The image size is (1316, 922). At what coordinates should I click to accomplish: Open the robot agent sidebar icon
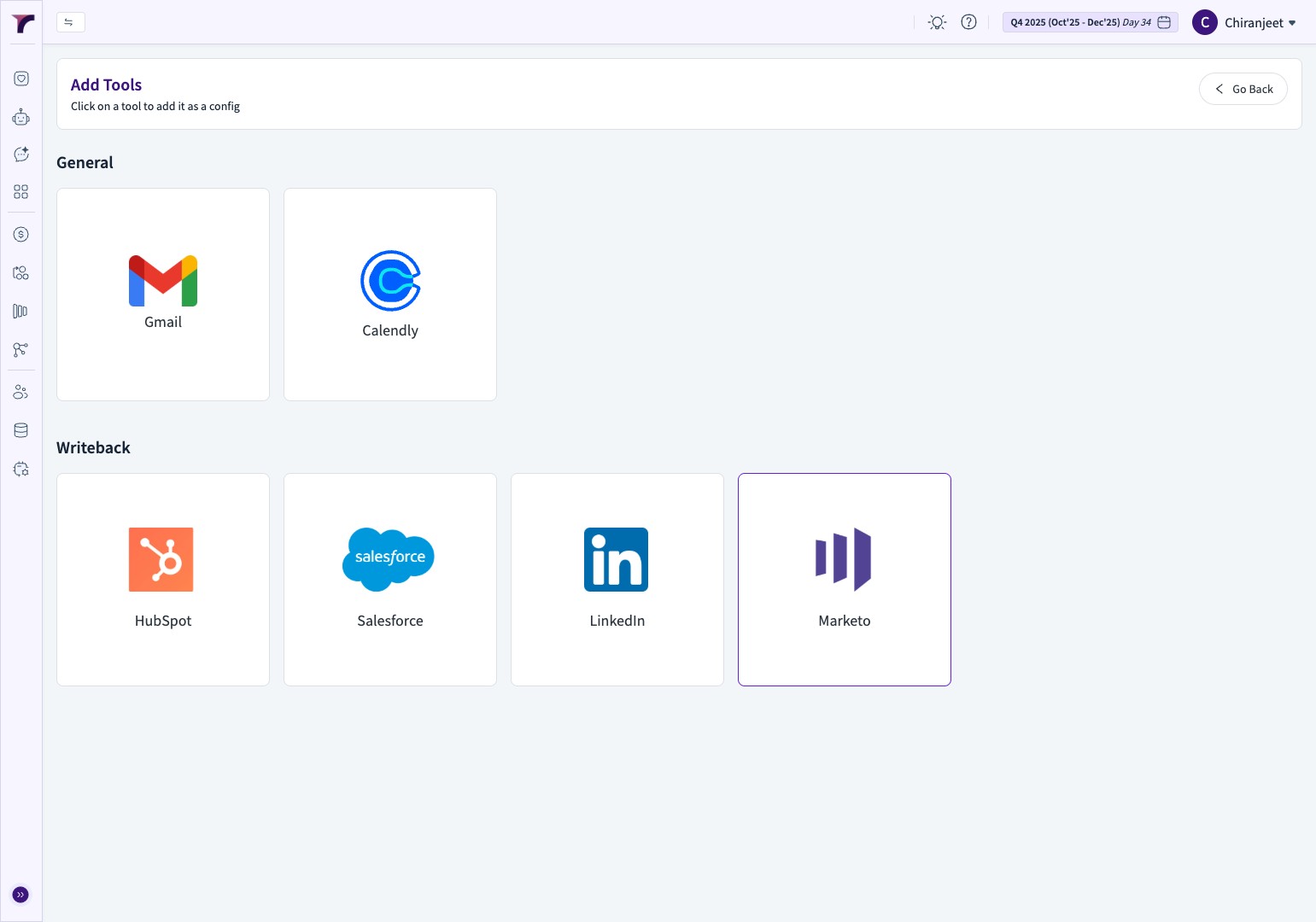pyautogui.click(x=21, y=117)
